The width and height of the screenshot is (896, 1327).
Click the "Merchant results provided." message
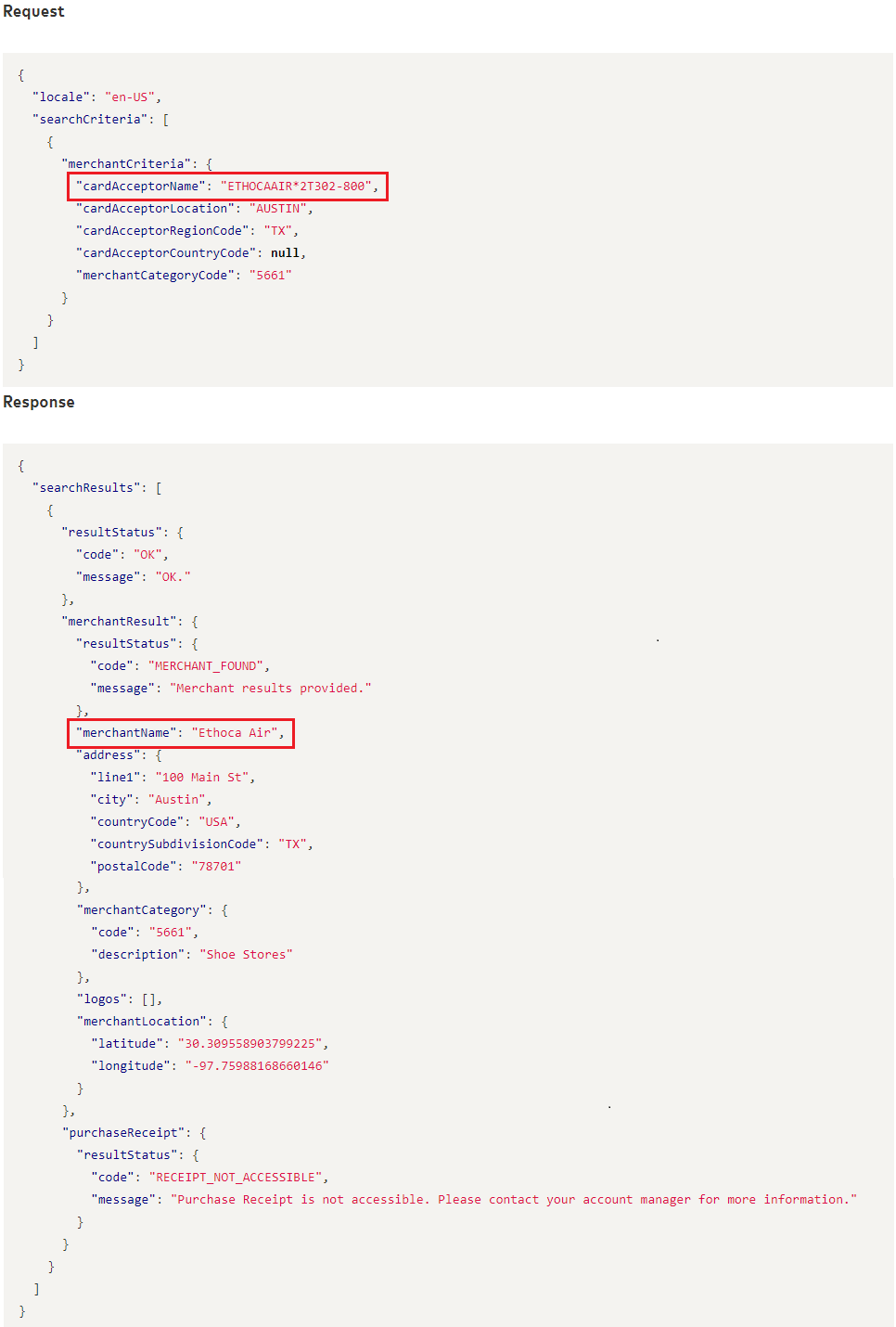(x=270, y=689)
